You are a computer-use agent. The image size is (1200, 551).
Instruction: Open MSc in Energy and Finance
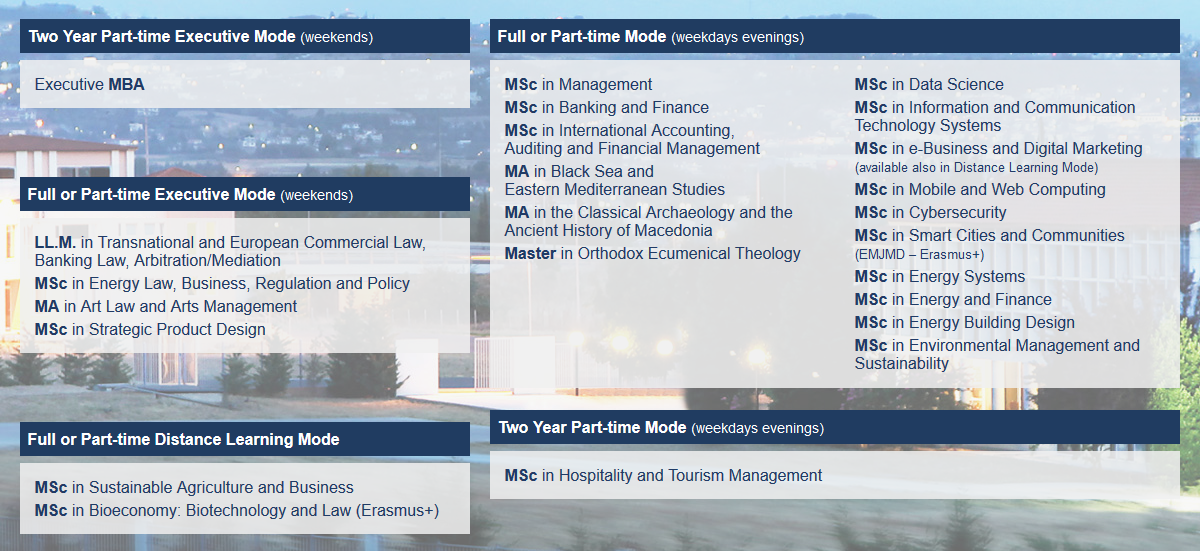coord(953,299)
